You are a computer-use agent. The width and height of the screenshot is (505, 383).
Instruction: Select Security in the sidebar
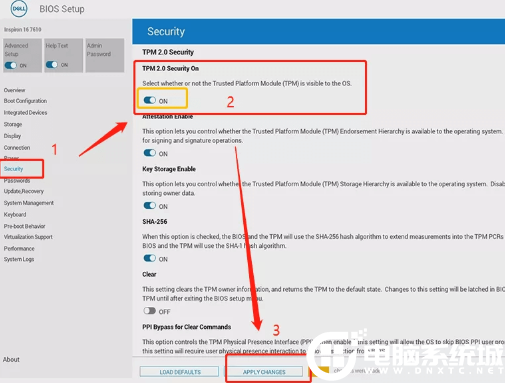coord(13,169)
